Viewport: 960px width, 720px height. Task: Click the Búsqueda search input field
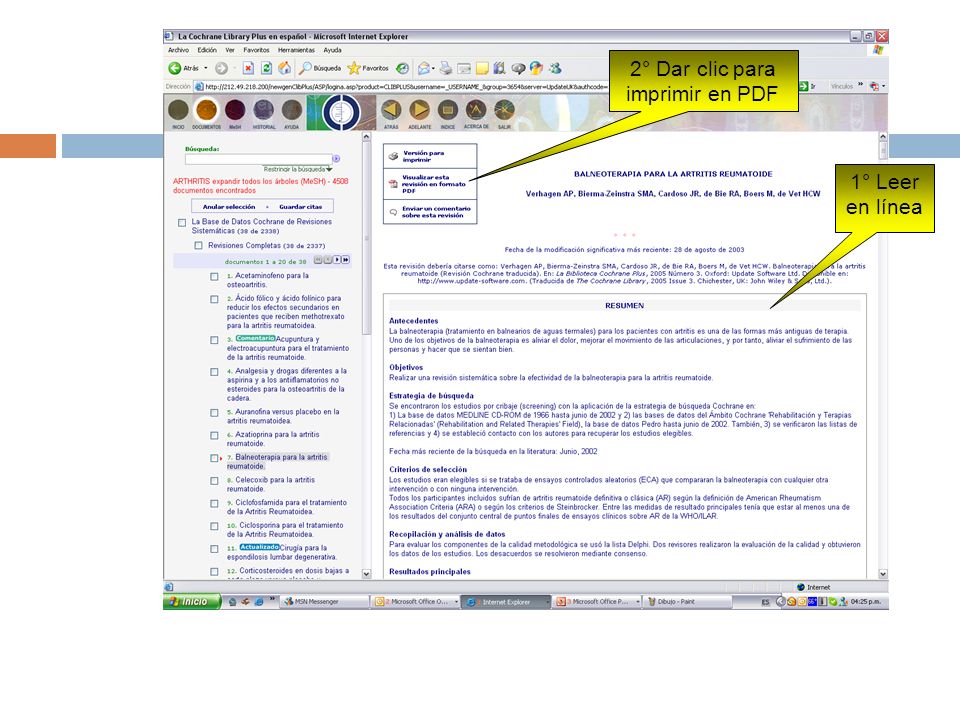(x=258, y=159)
